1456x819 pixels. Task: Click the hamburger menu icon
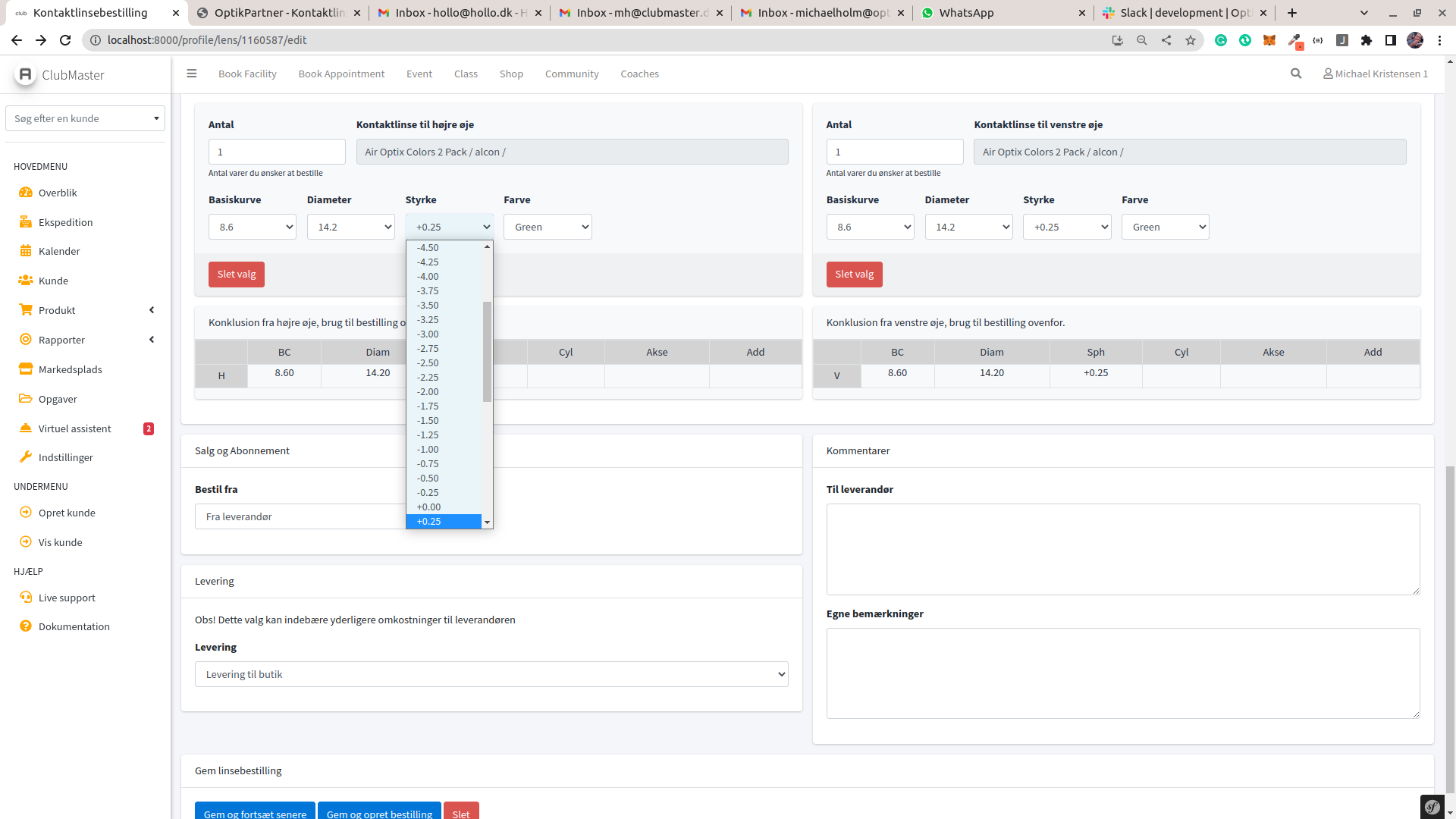click(x=192, y=74)
